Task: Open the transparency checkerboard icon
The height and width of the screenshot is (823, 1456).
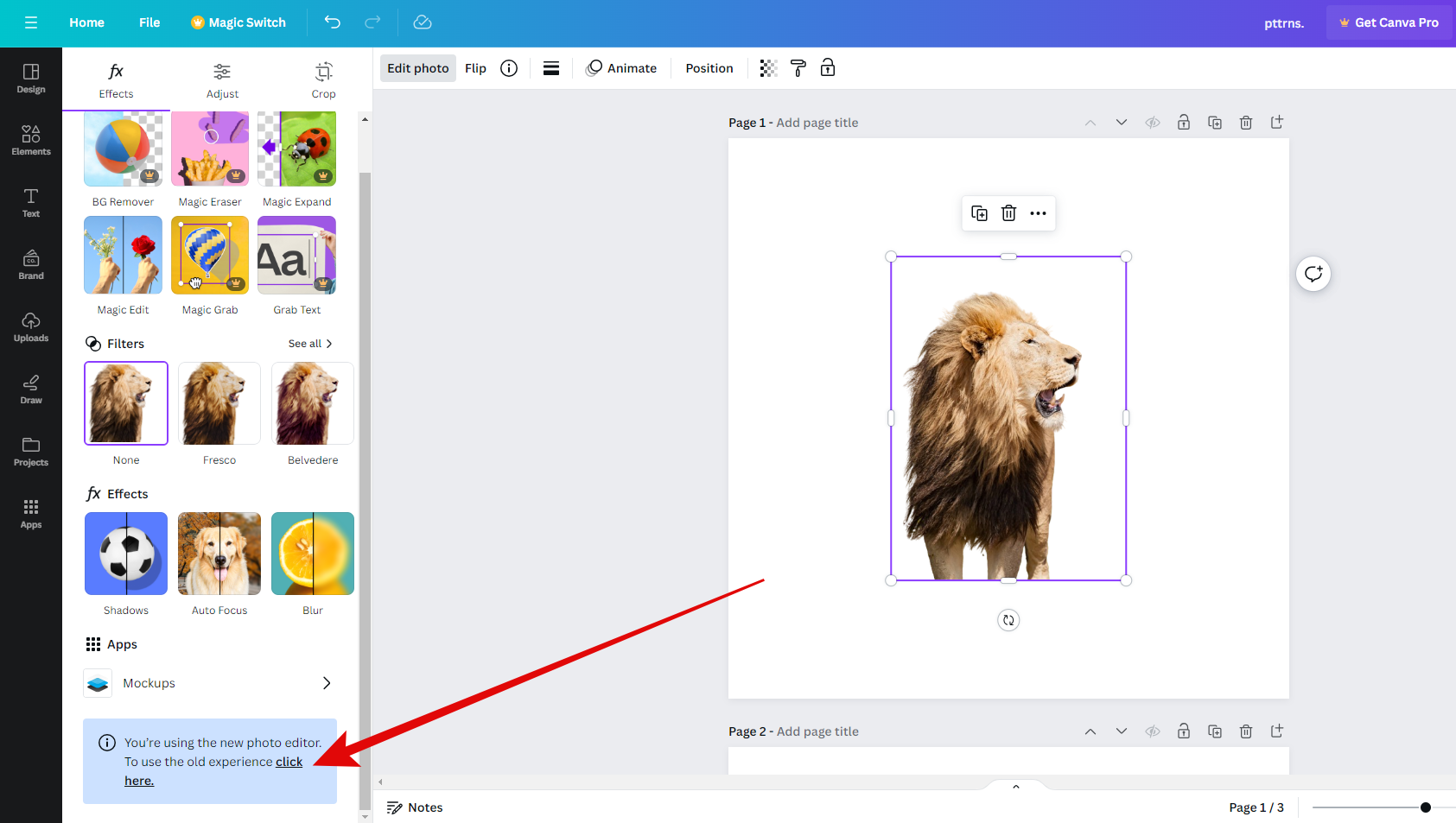Action: point(768,68)
